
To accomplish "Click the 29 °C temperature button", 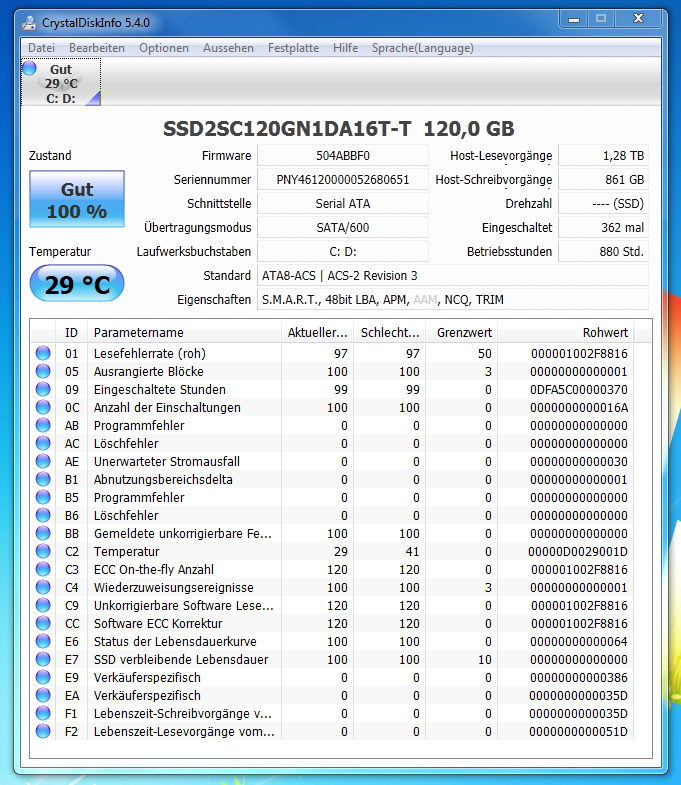I will click(x=77, y=283).
